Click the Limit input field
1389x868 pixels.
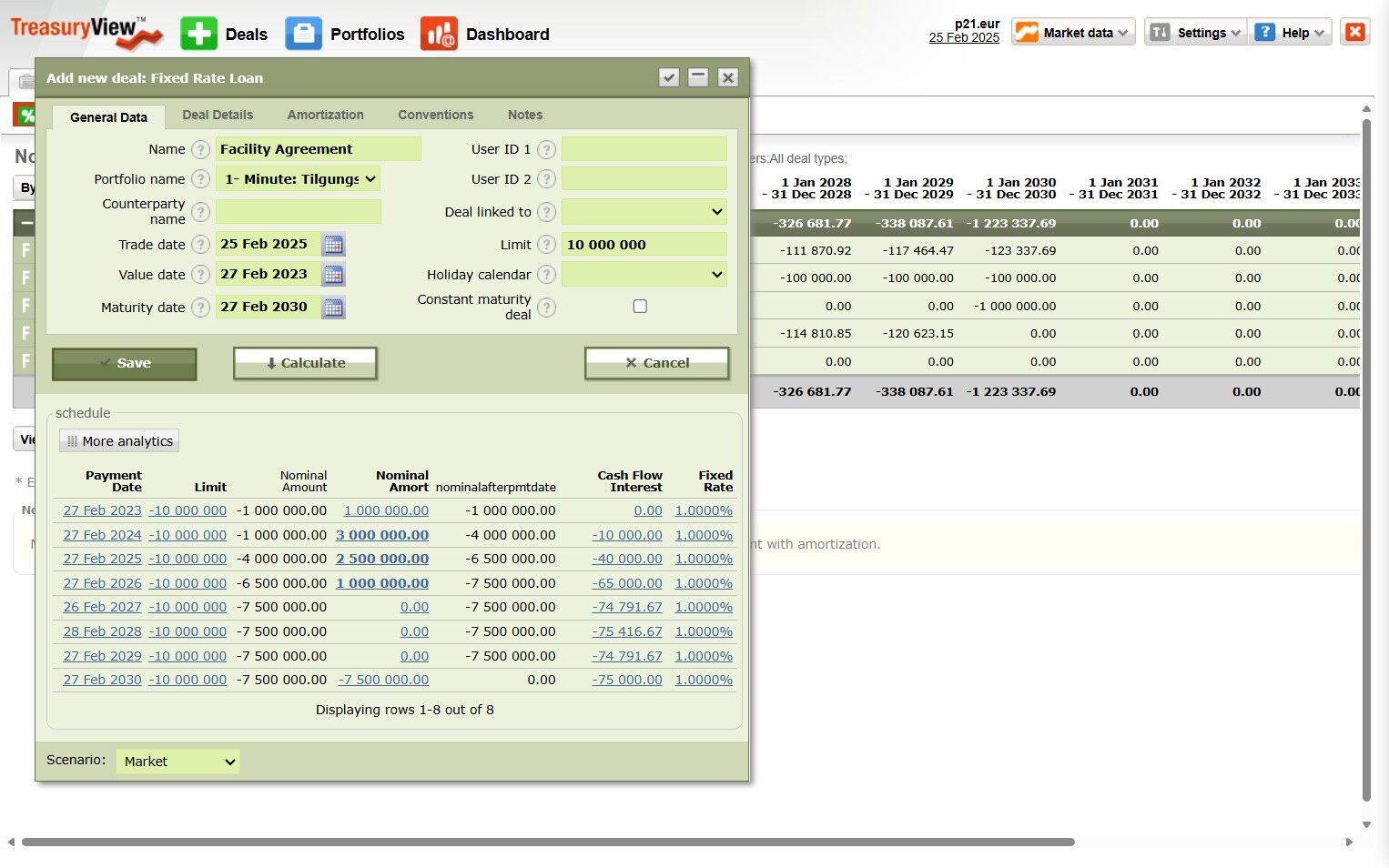[x=644, y=245]
